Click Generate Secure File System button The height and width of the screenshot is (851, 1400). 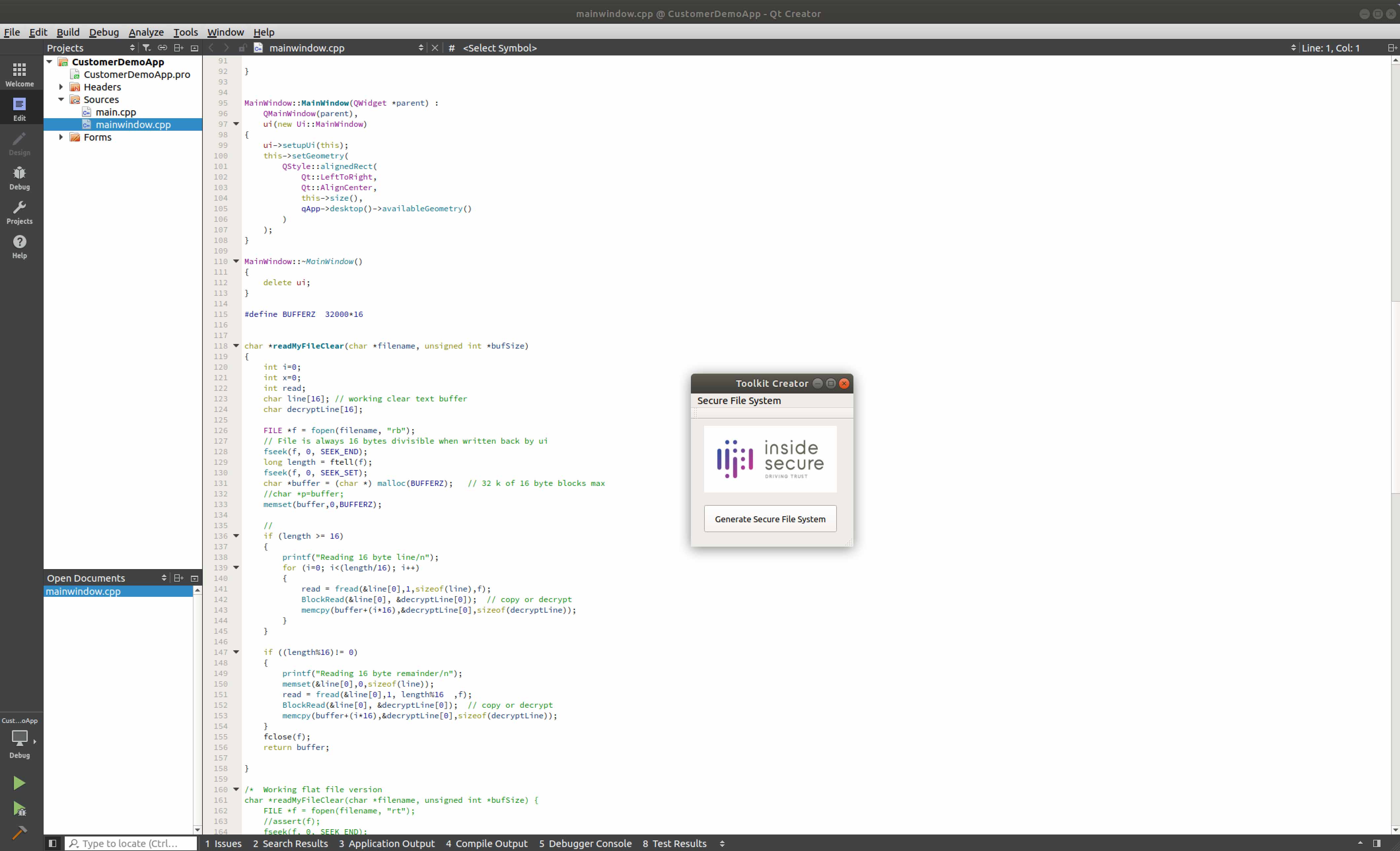(770, 518)
